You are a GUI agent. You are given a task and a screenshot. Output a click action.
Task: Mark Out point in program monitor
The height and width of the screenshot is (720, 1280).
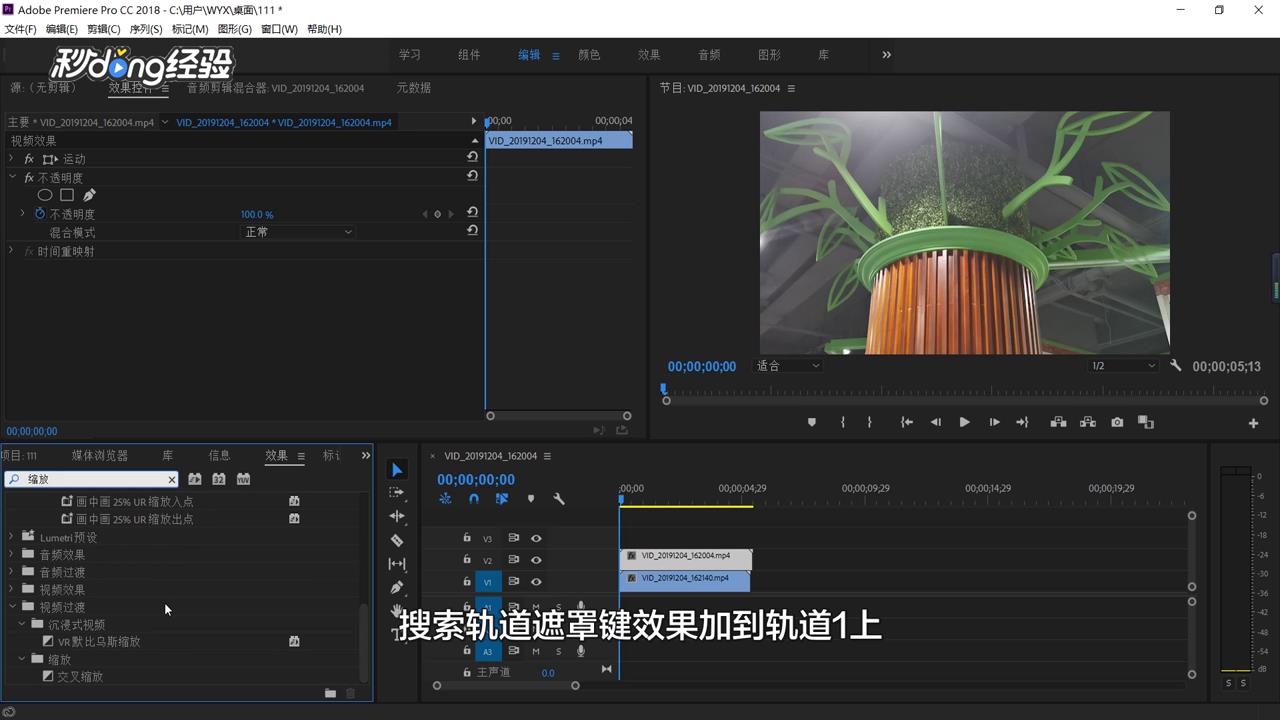[869, 422]
